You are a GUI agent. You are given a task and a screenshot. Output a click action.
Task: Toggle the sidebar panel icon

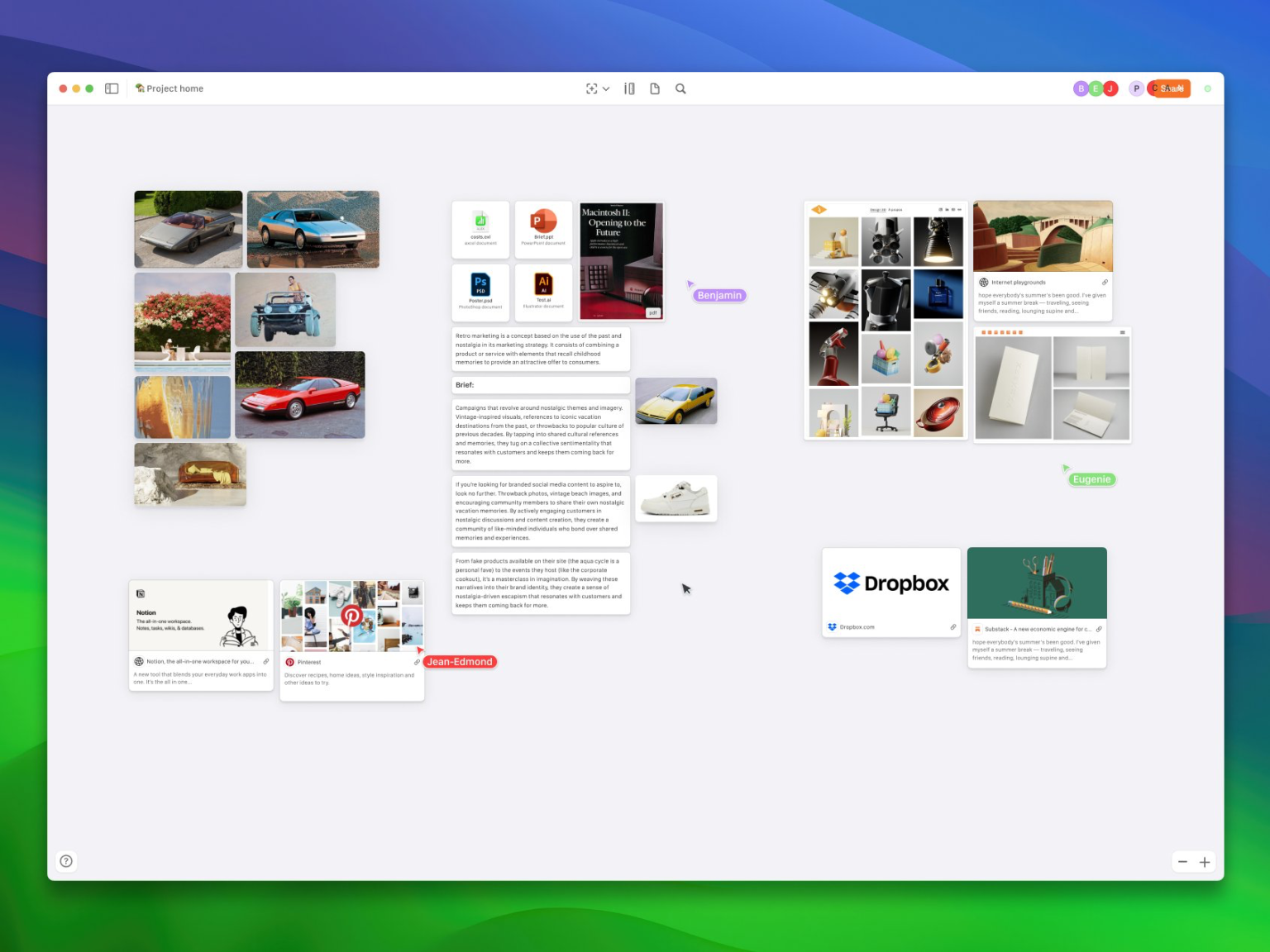[112, 88]
